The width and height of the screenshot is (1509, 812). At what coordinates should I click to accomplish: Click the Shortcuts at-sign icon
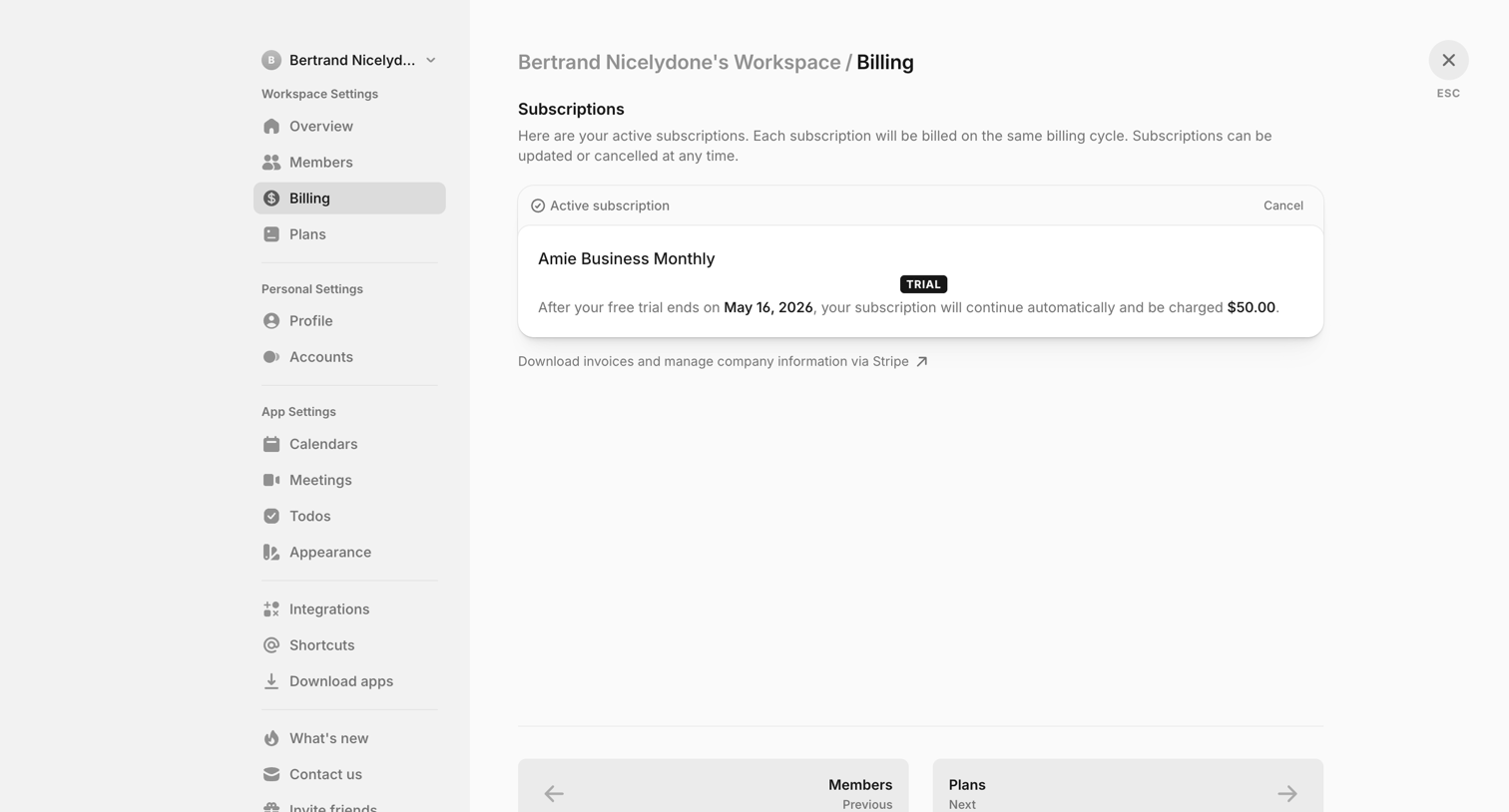point(271,645)
